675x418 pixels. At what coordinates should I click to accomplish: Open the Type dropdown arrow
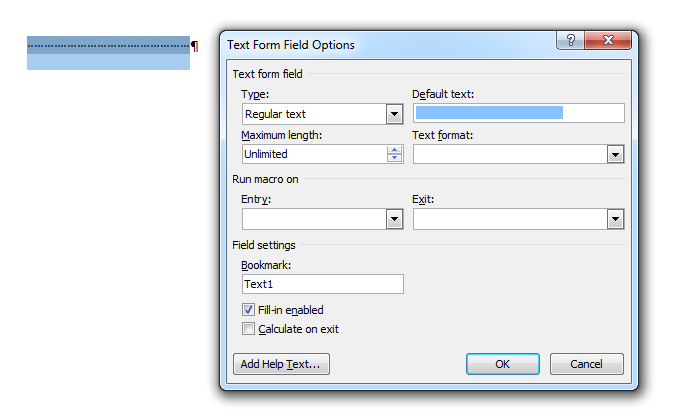(394, 114)
